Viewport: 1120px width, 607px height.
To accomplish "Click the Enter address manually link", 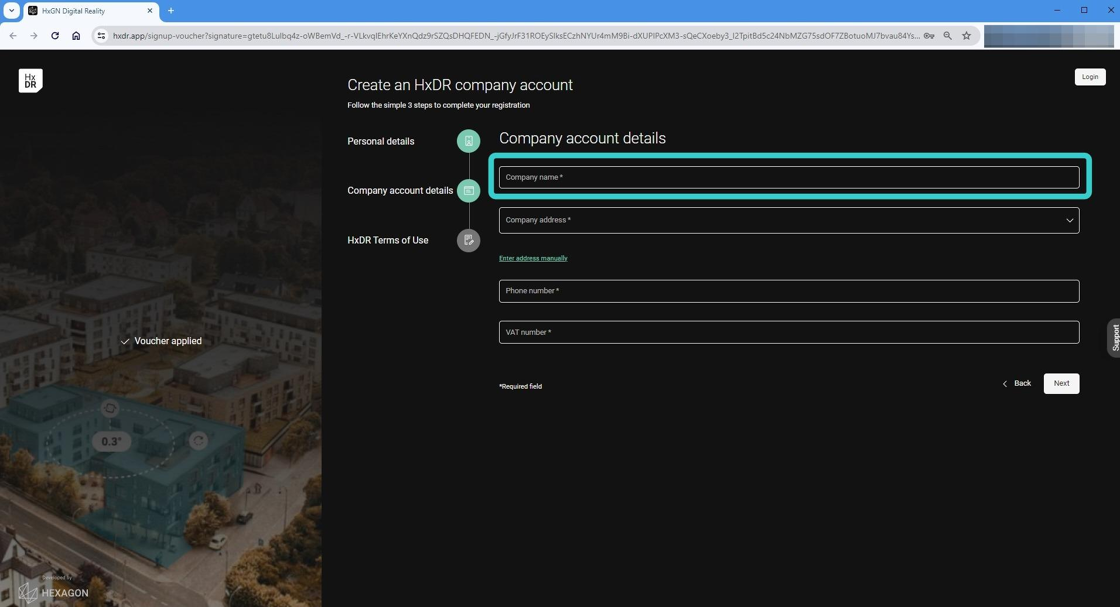I will pyautogui.click(x=533, y=259).
